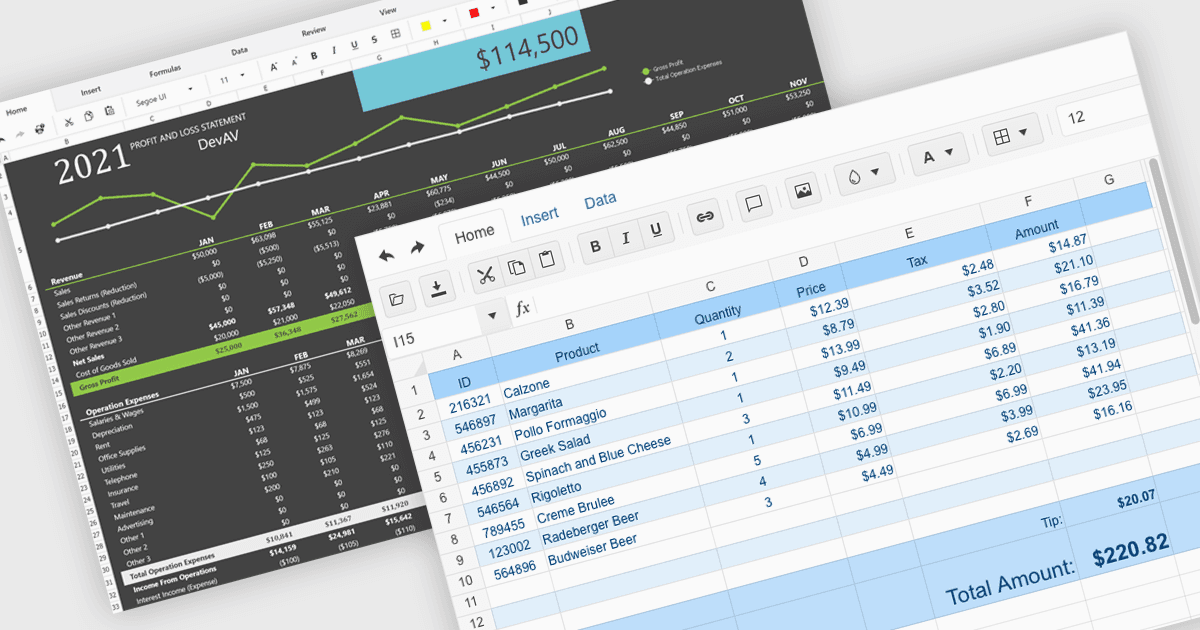This screenshot has height=630, width=1200.
Task: Pick the red font color swatch
Action: tap(475, 12)
